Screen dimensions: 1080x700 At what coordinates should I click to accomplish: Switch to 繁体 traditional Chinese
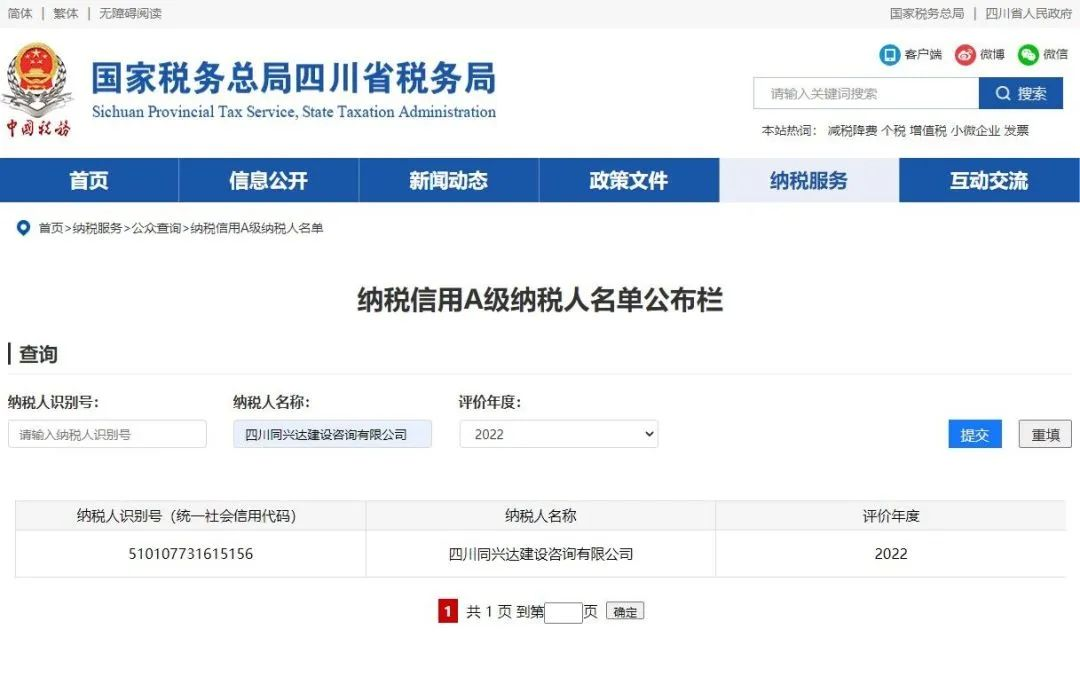(x=65, y=13)
